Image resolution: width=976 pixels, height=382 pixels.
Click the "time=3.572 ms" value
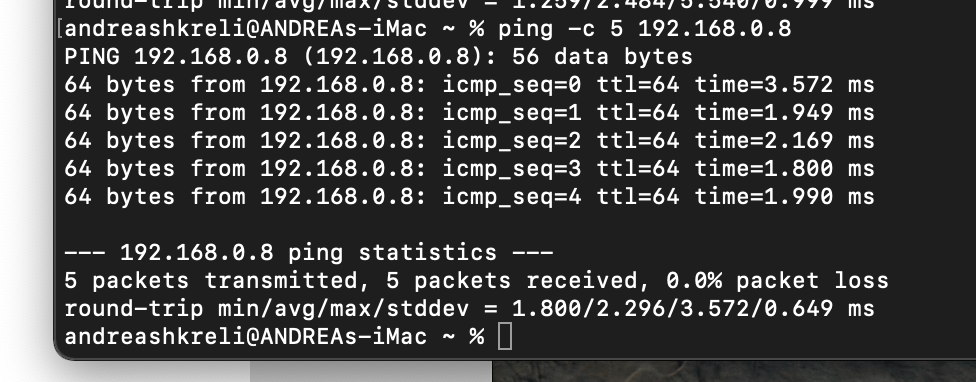coord(784,85)
